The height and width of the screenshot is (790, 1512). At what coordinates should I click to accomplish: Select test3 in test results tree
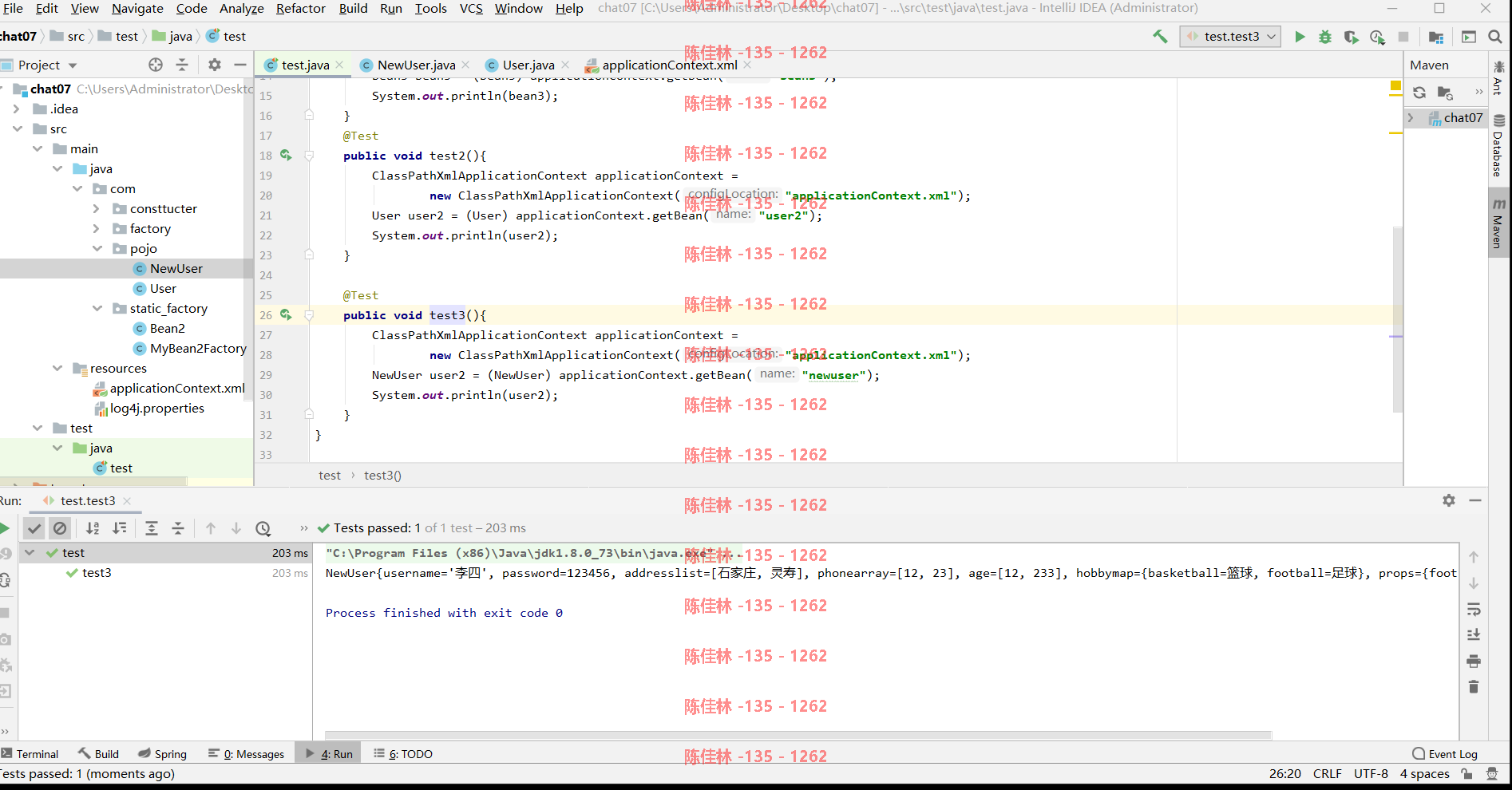(x=97, y=573)
